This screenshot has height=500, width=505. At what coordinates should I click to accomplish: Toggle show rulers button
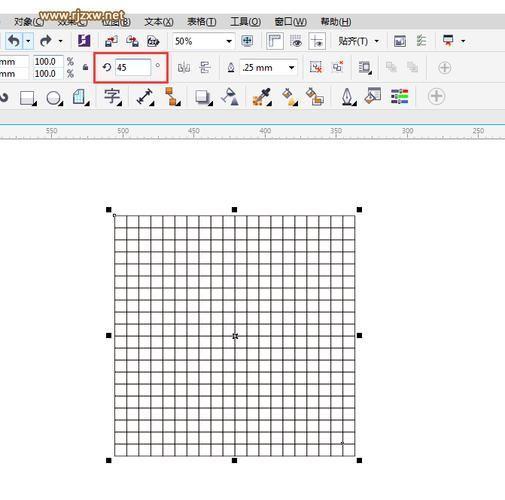click(275, 41)
